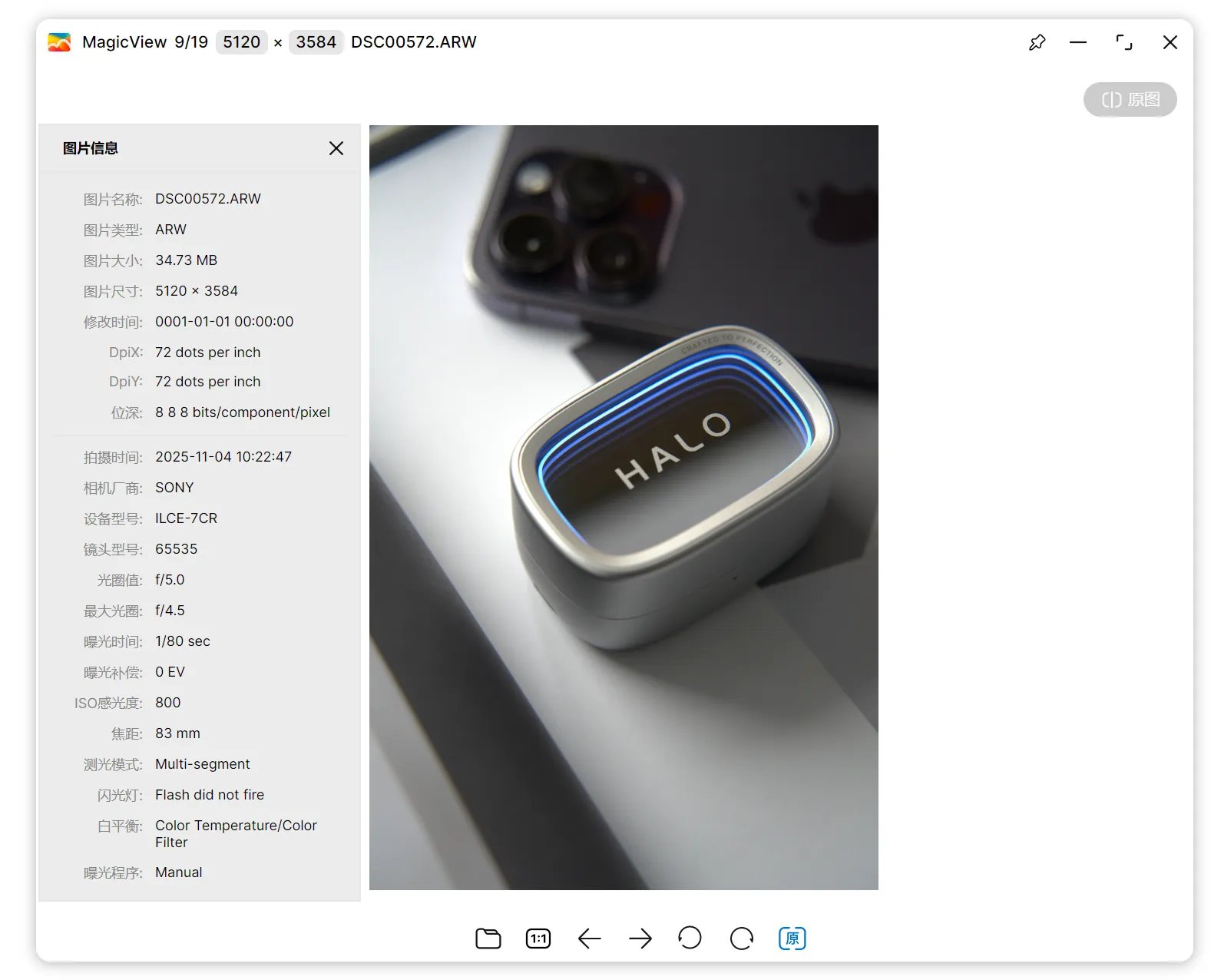Click the exposure time 1/80 sec
Screen dimensions: 1211x980
click(x=183, y=641)
